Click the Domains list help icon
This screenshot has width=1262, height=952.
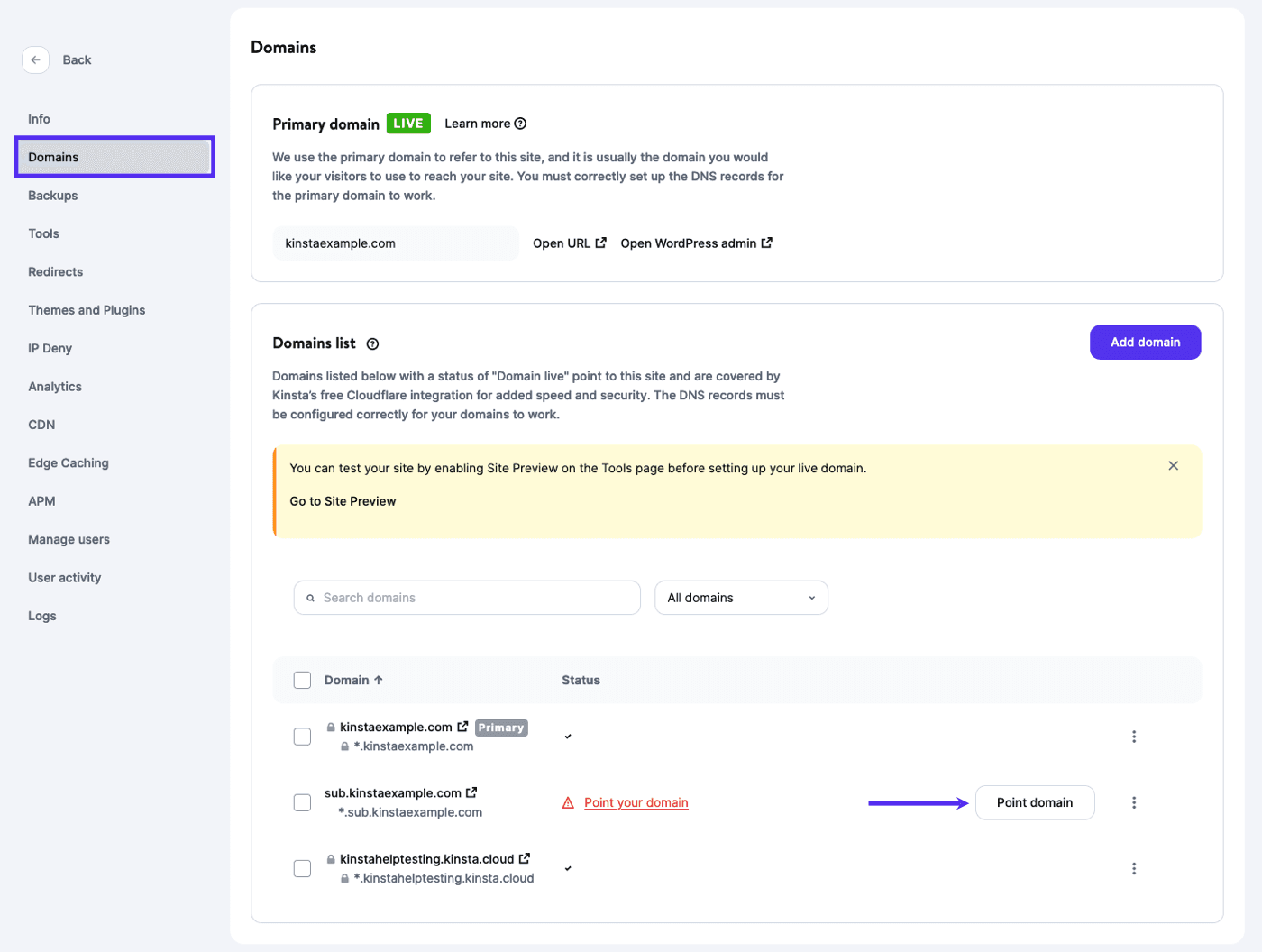(373, 343)
